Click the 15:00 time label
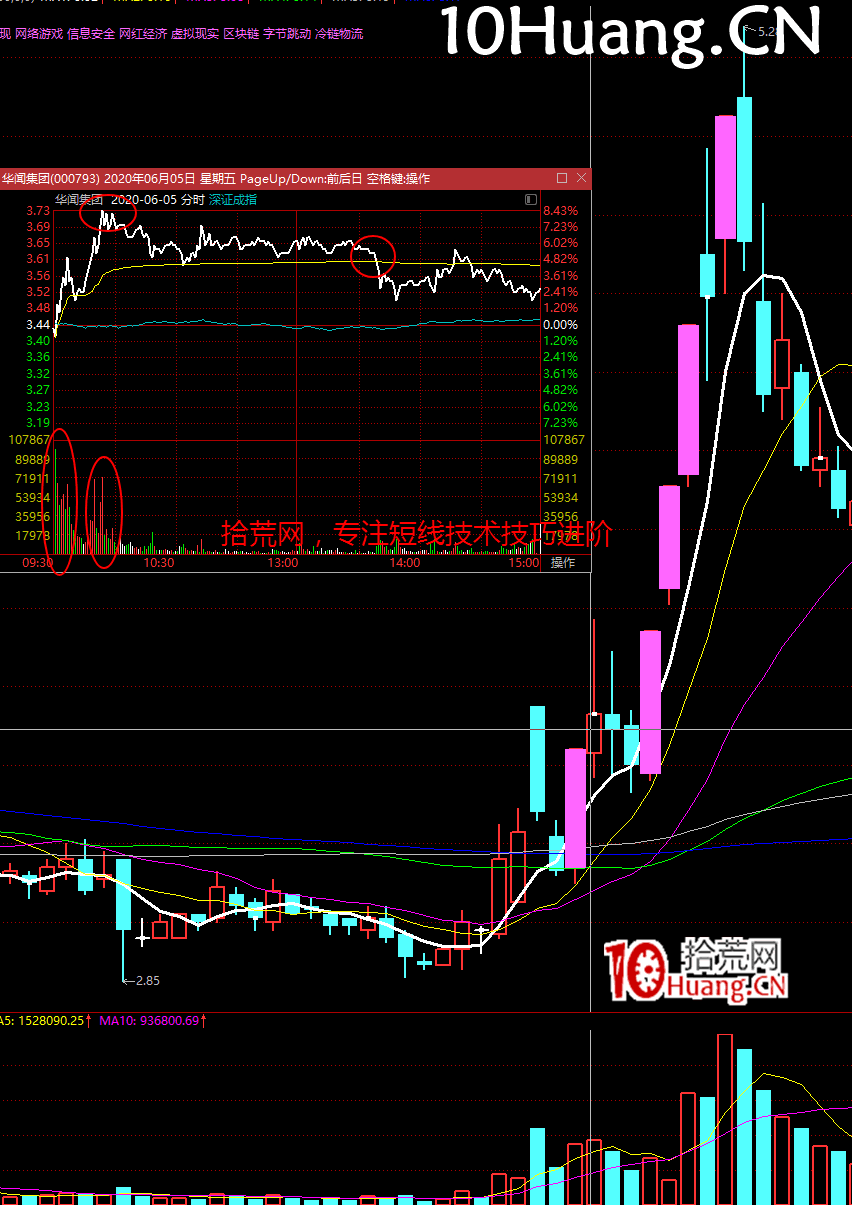This screenshot has width=852, height=1205. [x=524, y=563]
